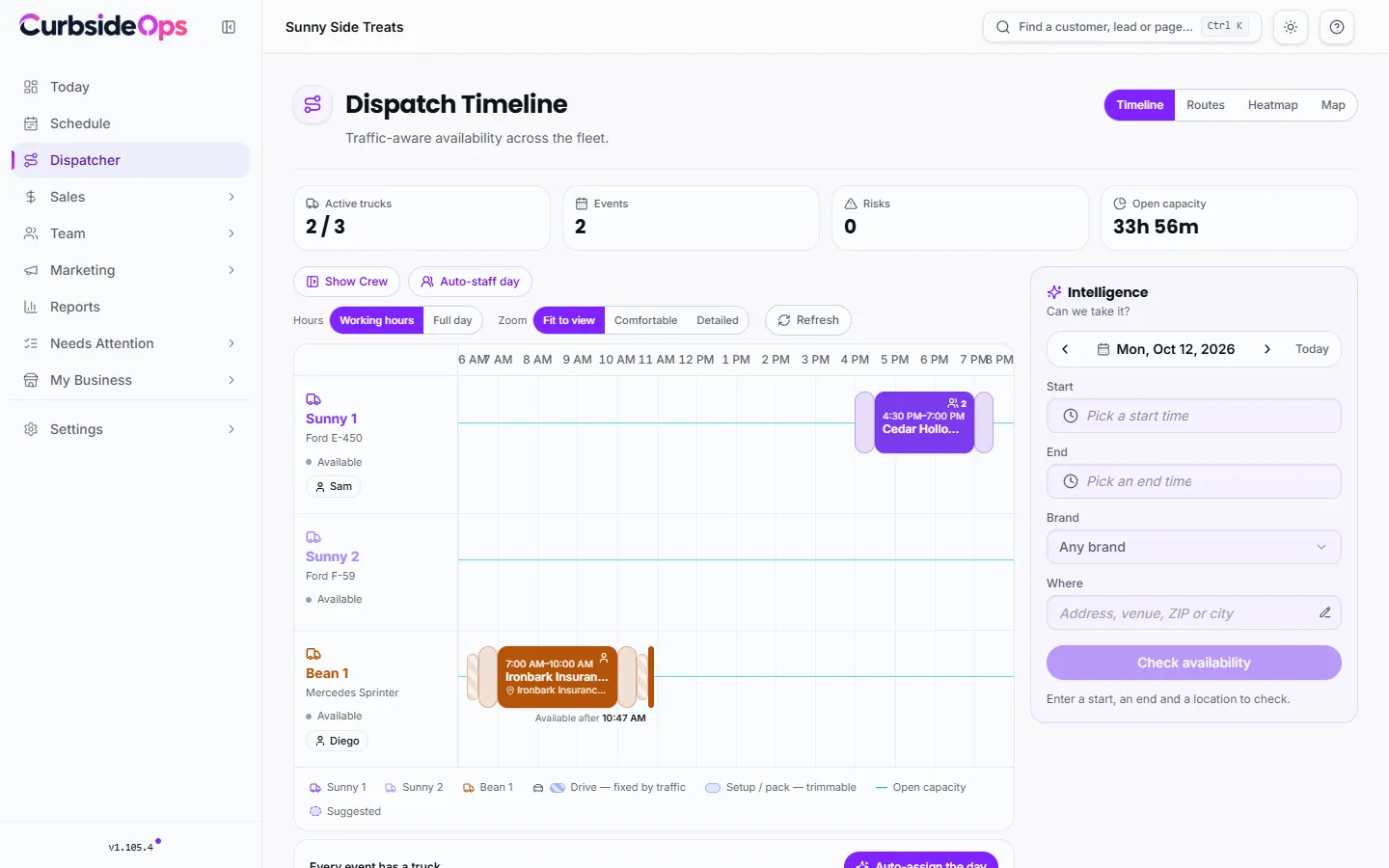Expand the Team menu
Image resolution: width=1389 pixels, height=868 pixels.
[130, 233]
